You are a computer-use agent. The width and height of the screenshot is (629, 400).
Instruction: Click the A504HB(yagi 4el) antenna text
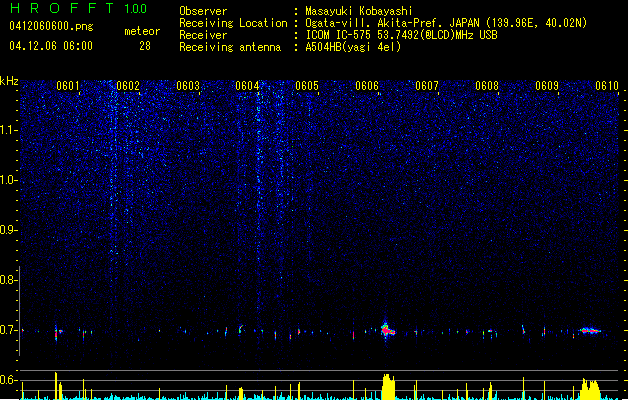click(353, 47)
